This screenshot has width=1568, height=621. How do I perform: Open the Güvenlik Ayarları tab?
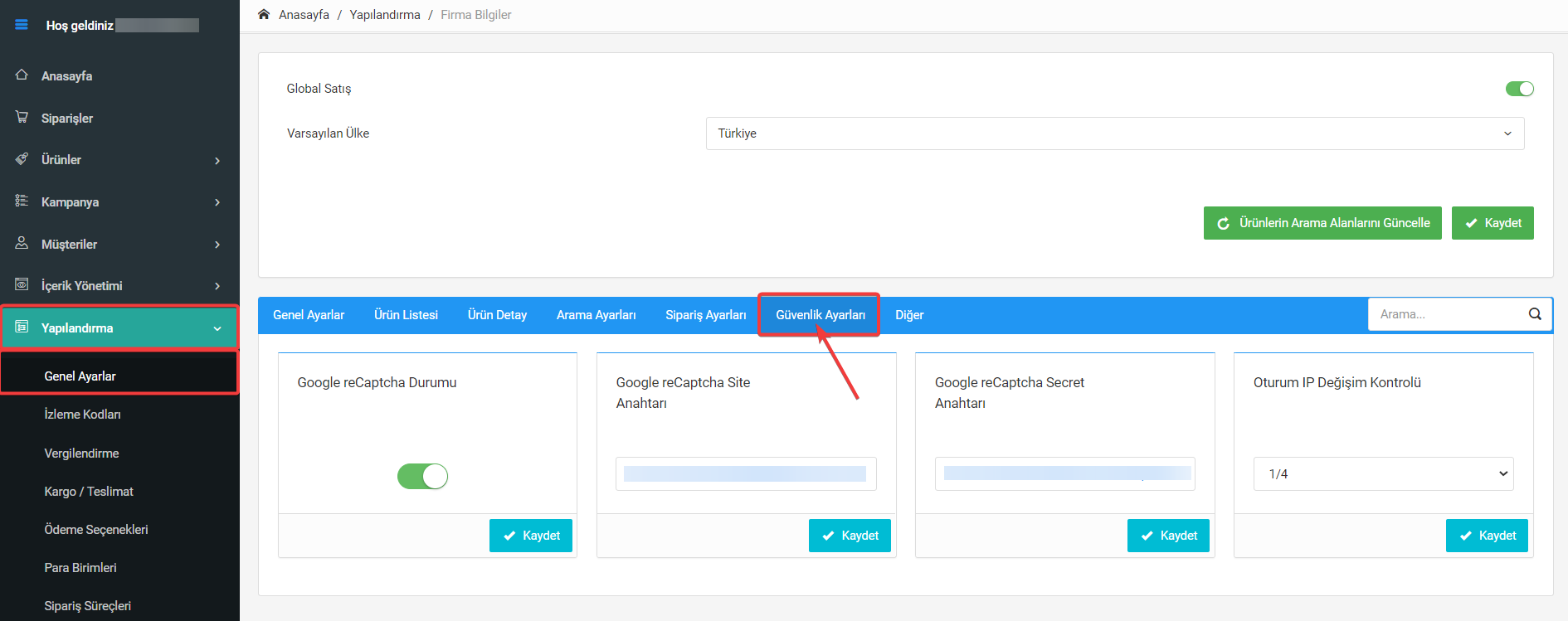click(x=820, y=315)
